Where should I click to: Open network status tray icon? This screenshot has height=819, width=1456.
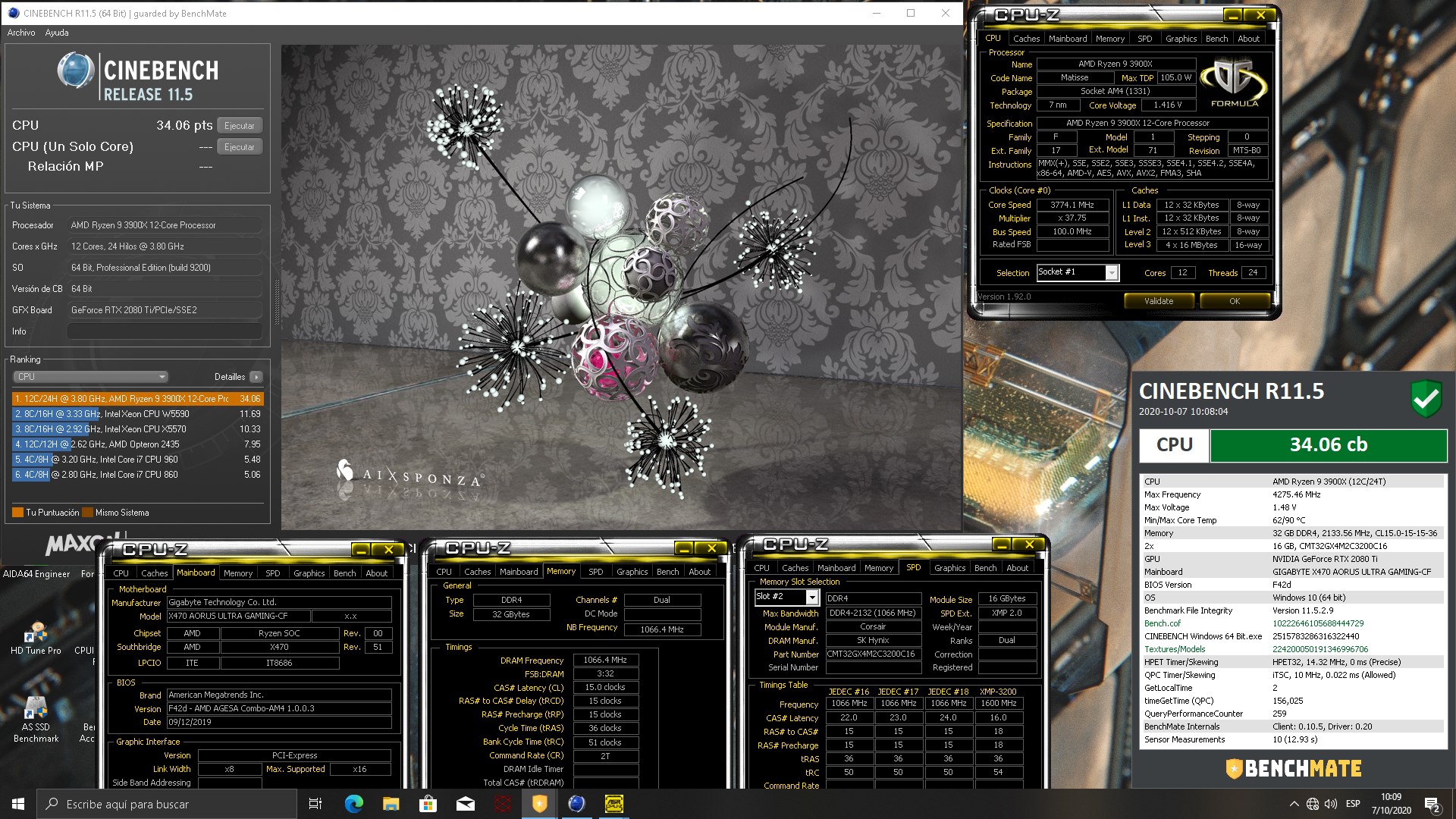(x=1313, y=804)
